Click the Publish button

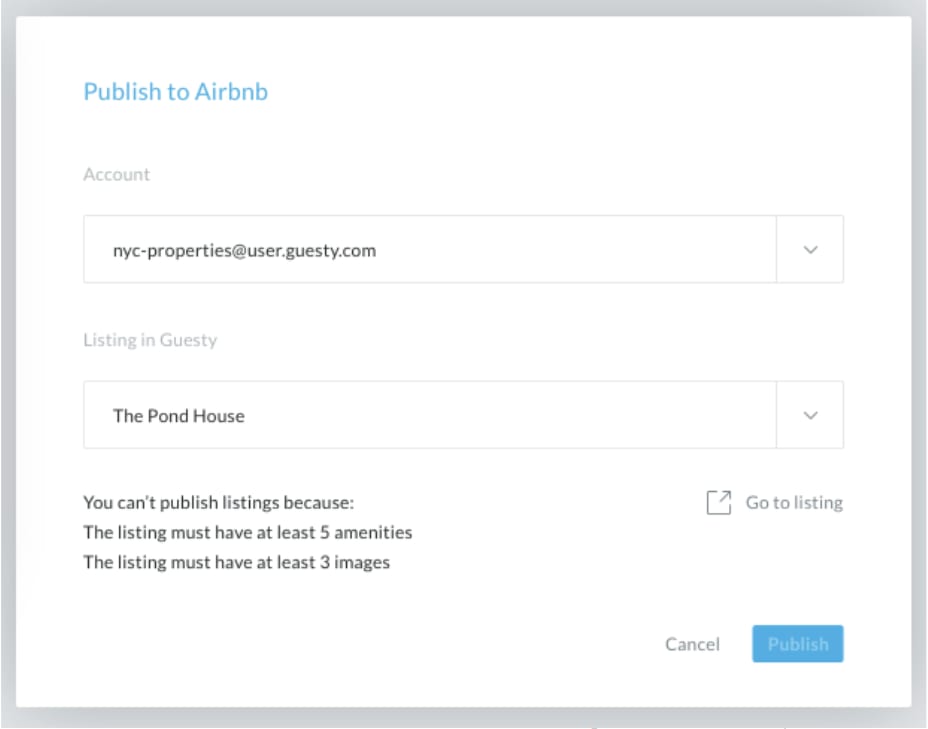point(797,644)
